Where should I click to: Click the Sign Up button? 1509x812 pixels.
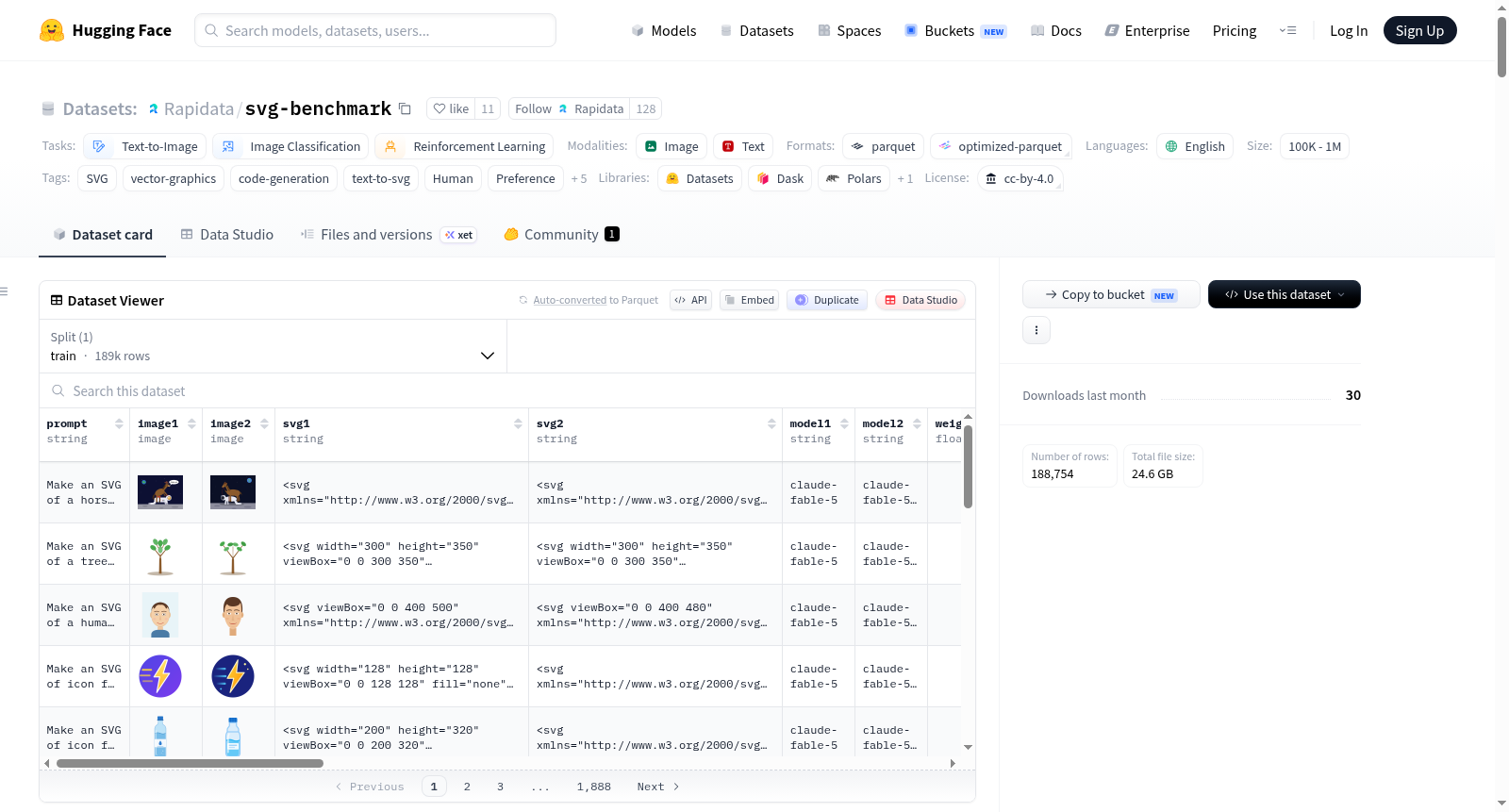(1419, 30)
